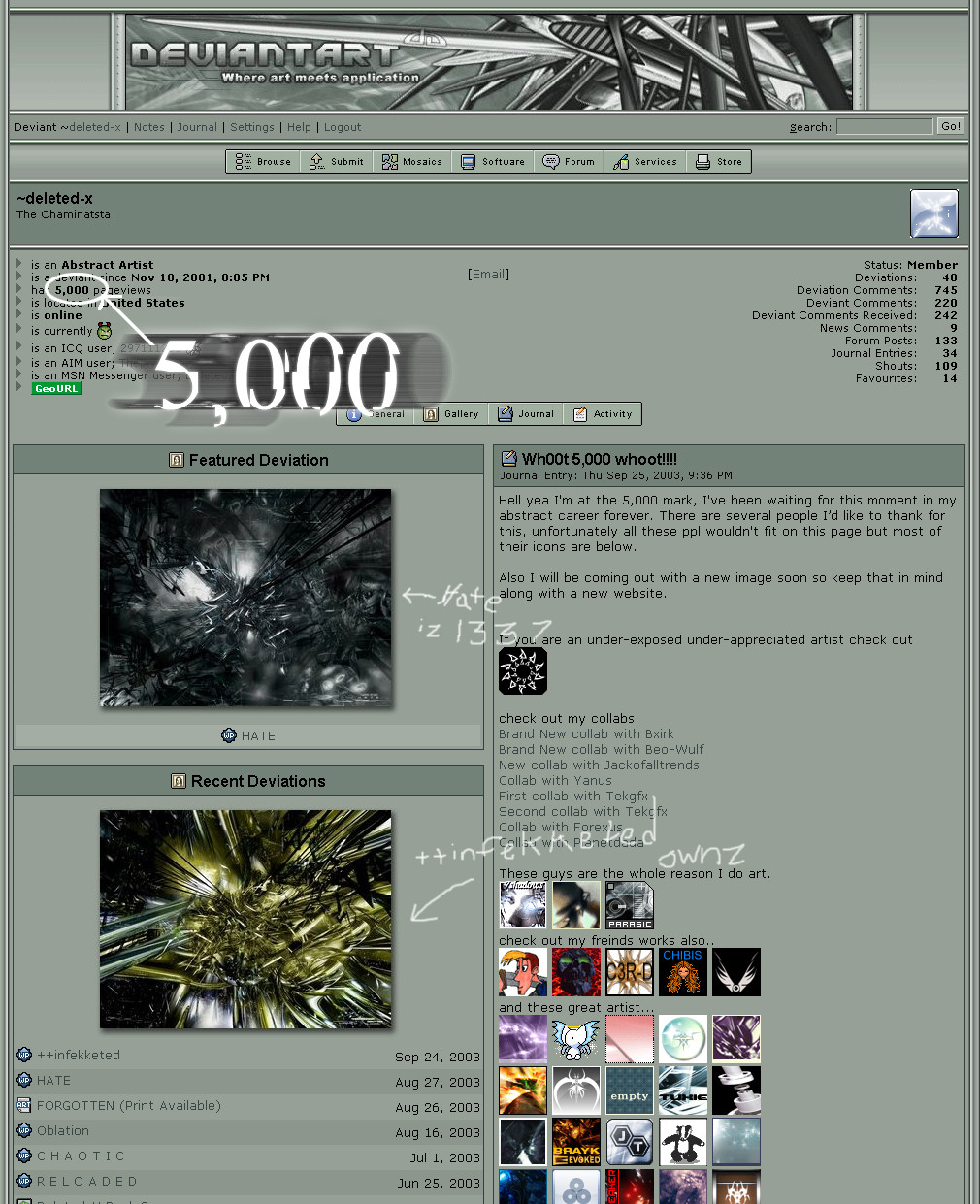Switch to the Gallery tab

[x=451, y=414]
